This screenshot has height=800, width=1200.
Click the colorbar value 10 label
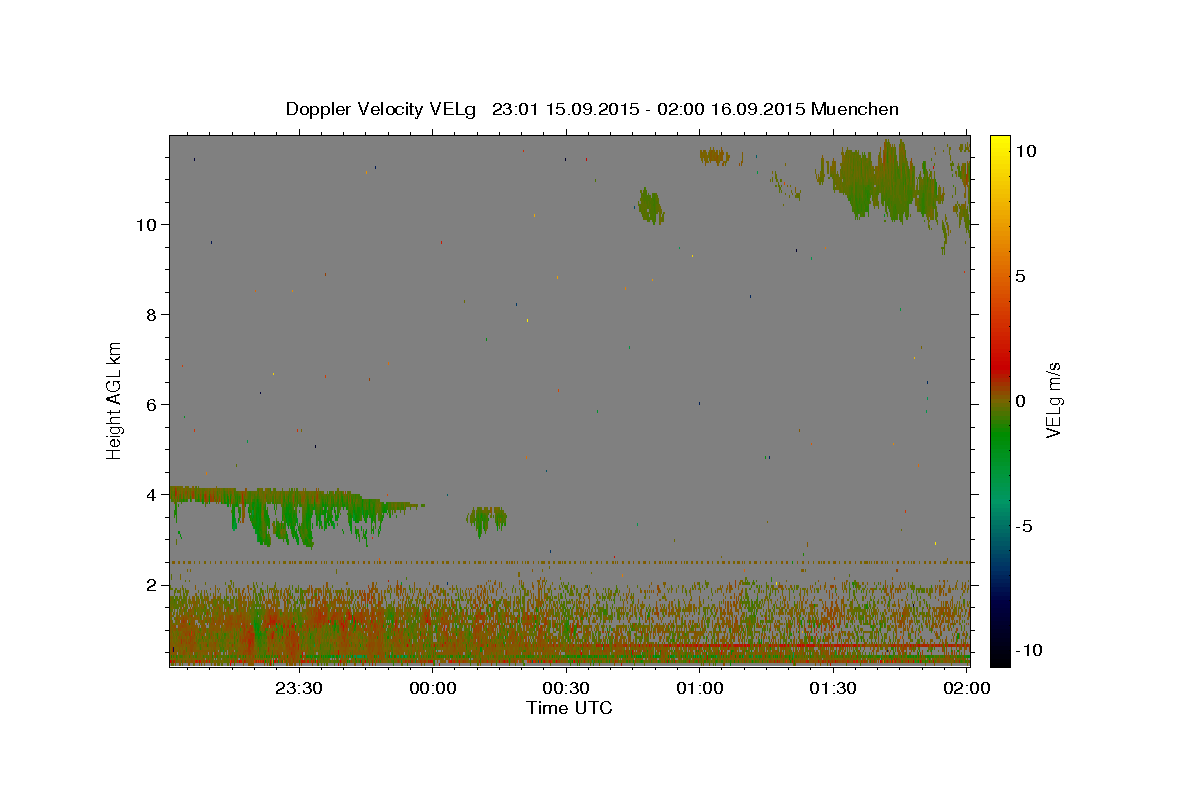coord(1026,150)
